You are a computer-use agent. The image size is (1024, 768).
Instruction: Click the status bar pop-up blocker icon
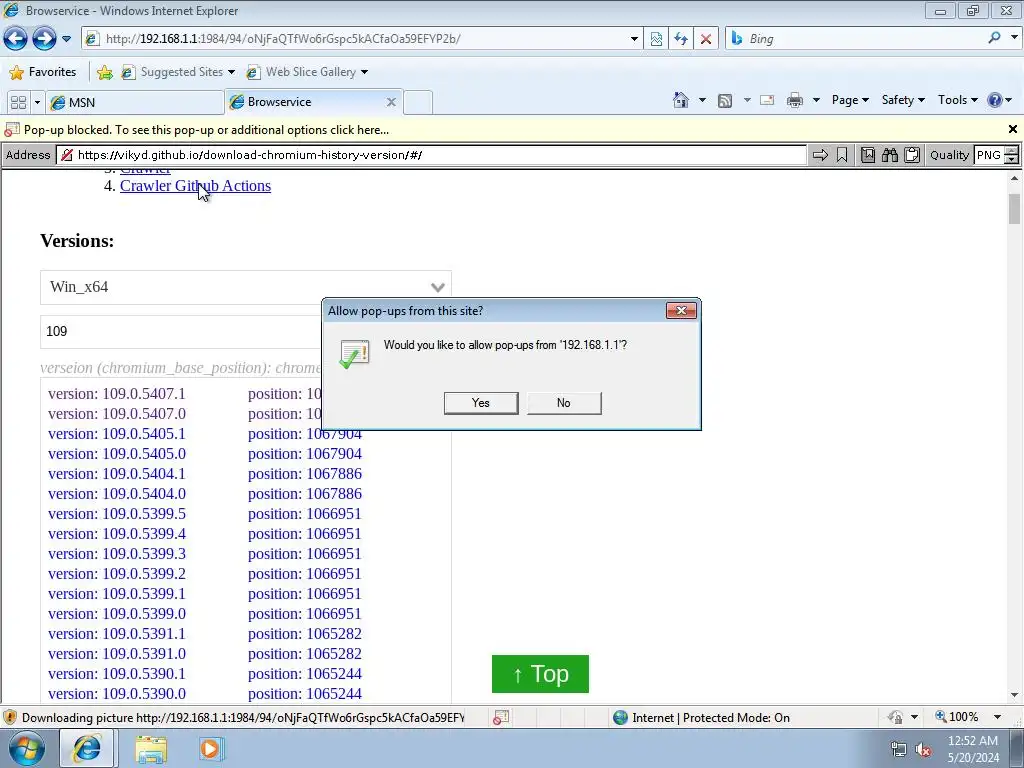coord(501,718)
